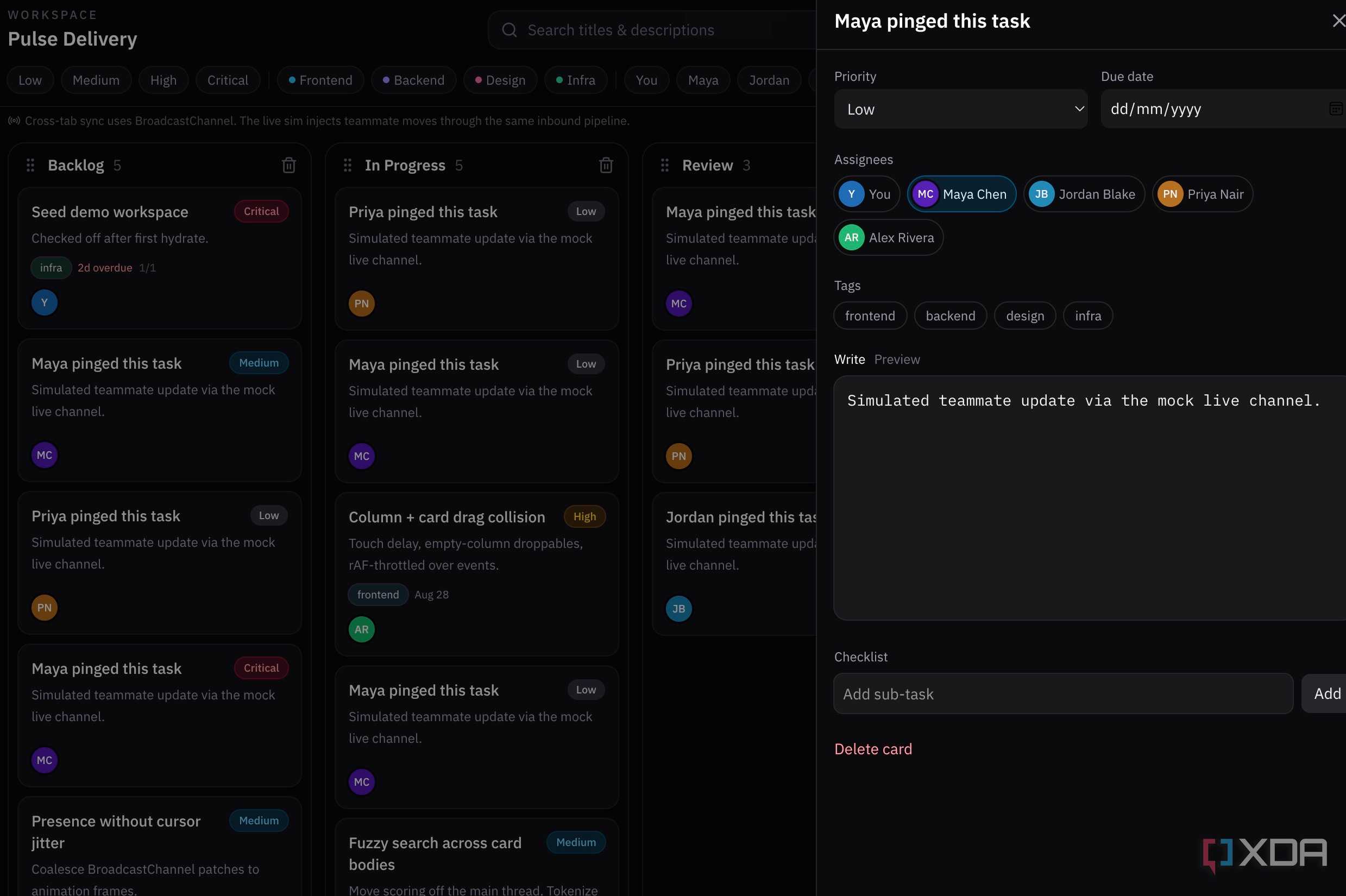The width and height of the screenshot is (1346, 896).
Task: Toggle the Medium priority filter
Action: (96, 80)
